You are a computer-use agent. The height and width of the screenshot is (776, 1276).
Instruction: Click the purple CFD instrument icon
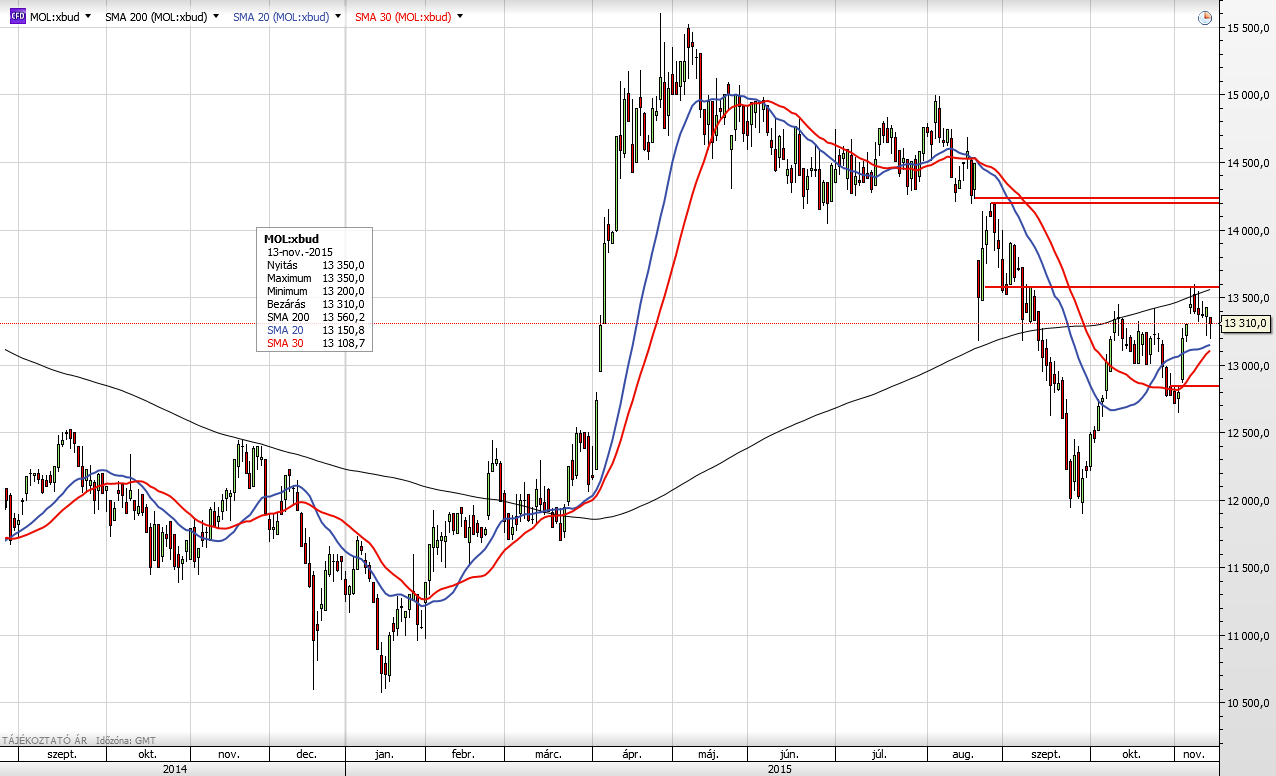(17, 17)
